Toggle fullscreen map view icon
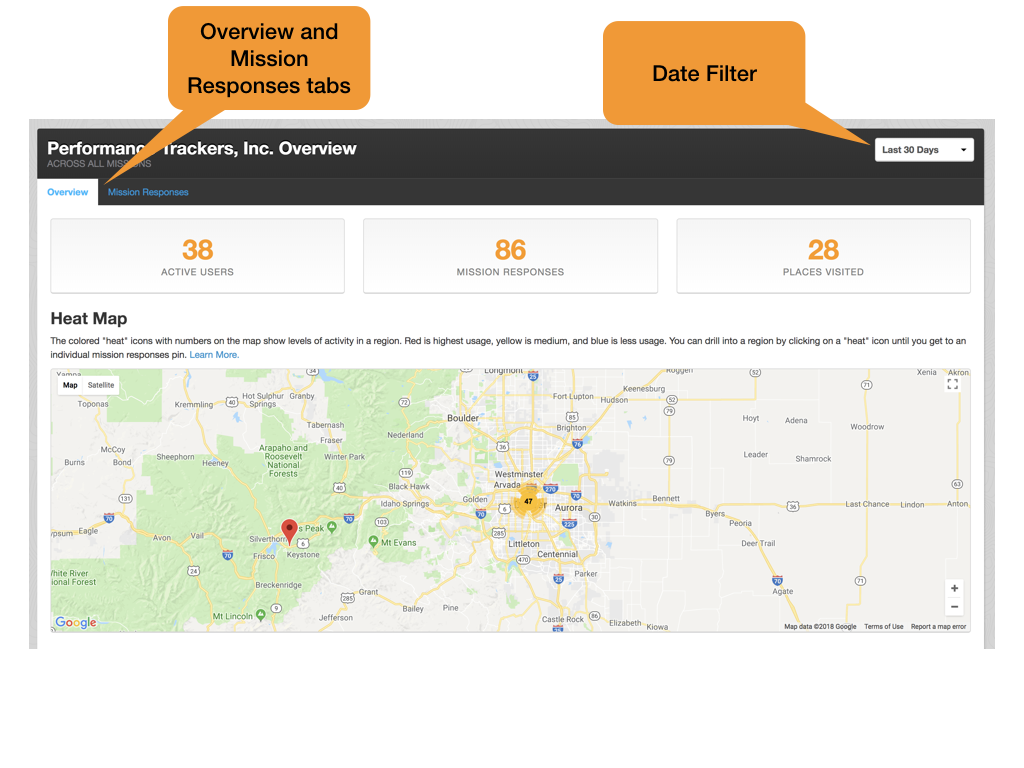 click(x=953, y=384)
